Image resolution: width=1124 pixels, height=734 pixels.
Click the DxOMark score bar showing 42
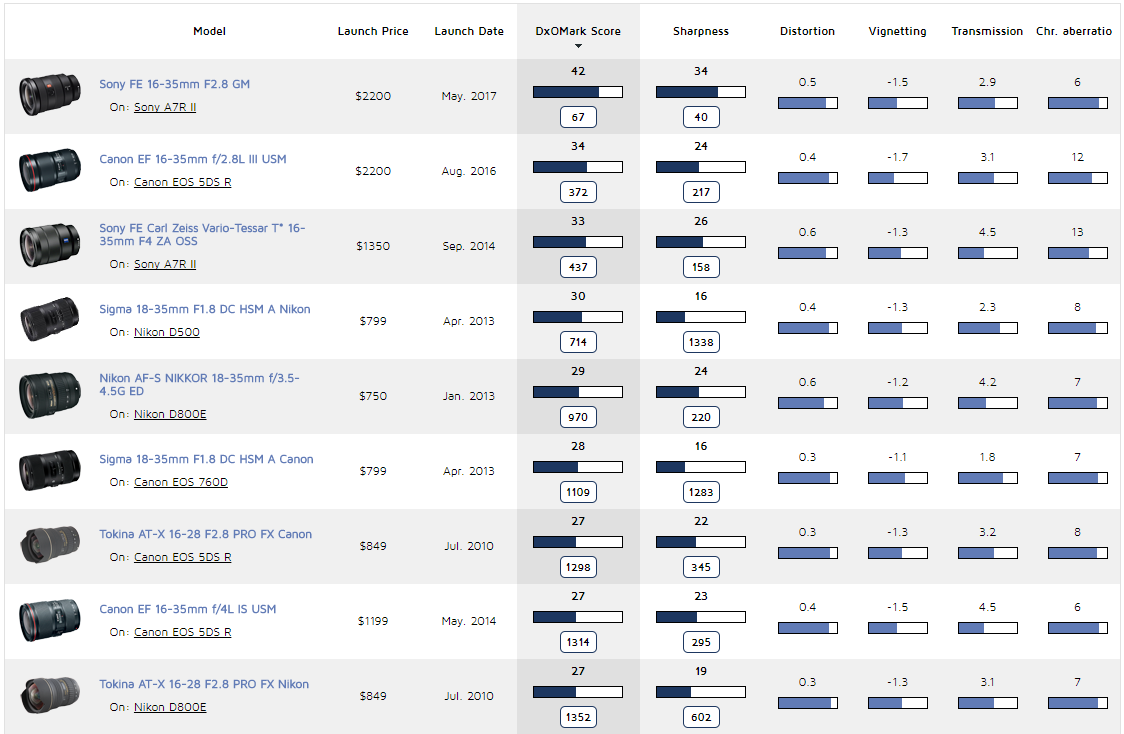click(578, 92)
